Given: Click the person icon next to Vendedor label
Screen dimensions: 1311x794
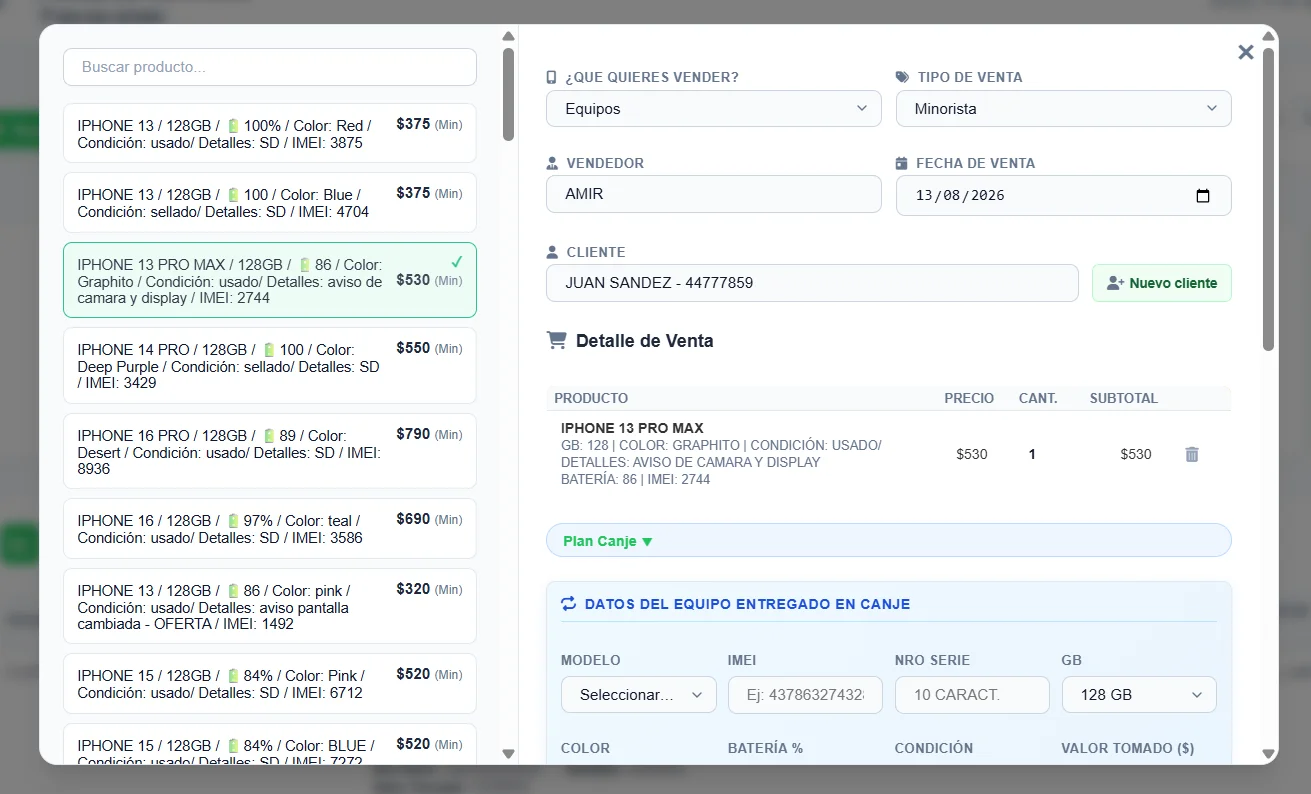Looking at the screenshot, I should [x=552, y=163].
